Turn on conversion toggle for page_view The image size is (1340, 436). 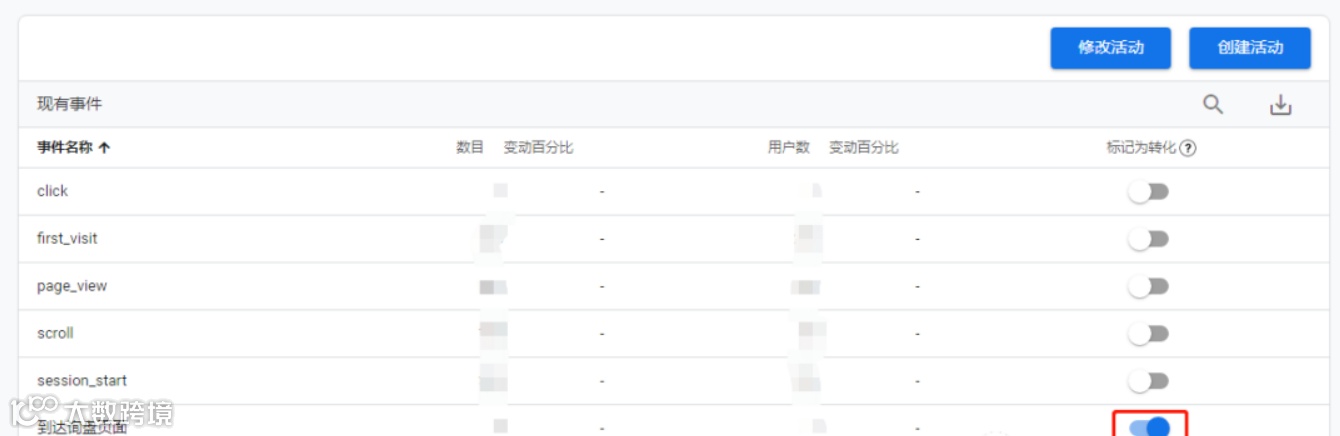[x=1148, y=286]
